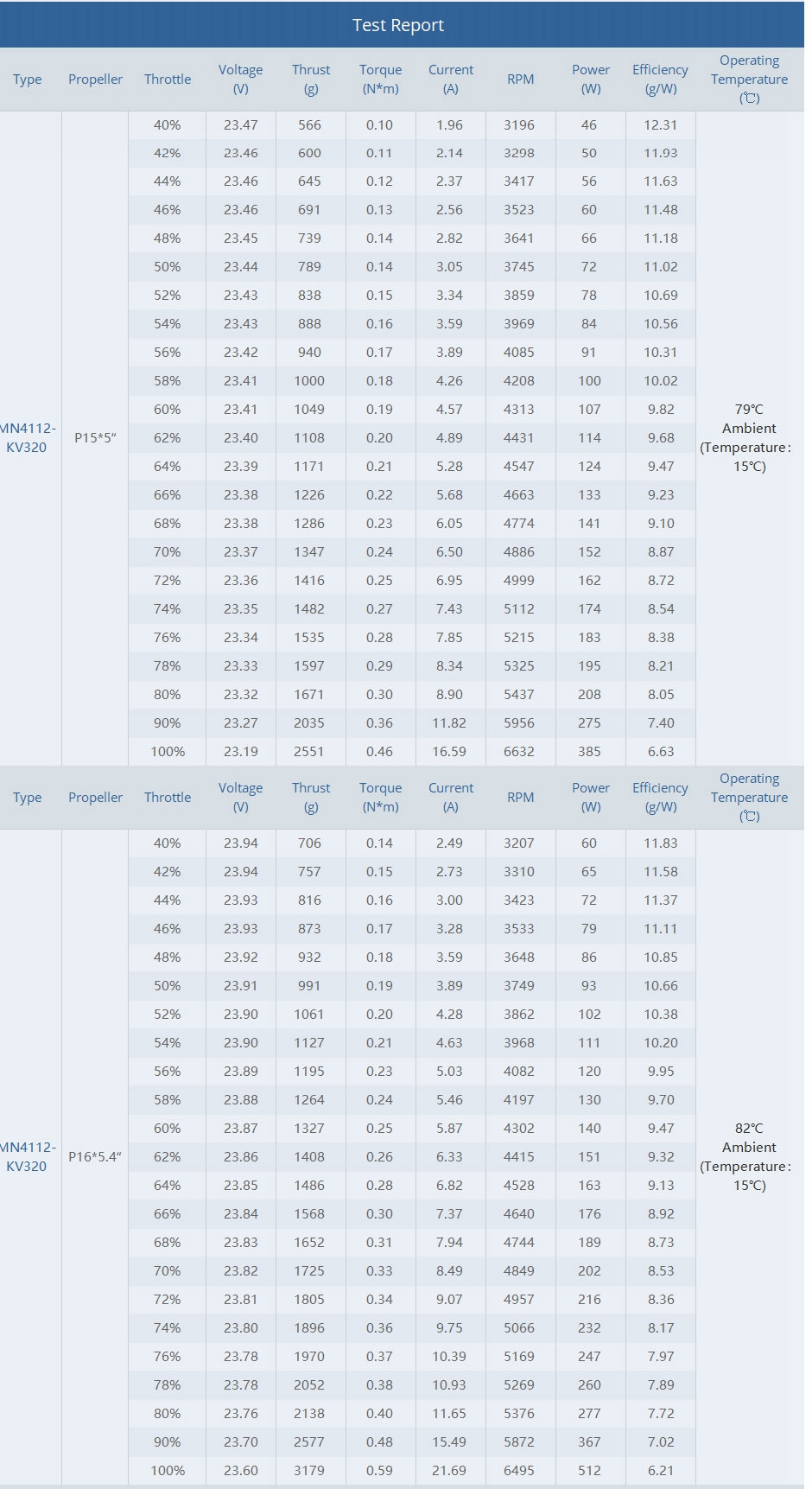812x1489 pixels.
Task: Select the power value 512
Action: tap(590, 1470)
